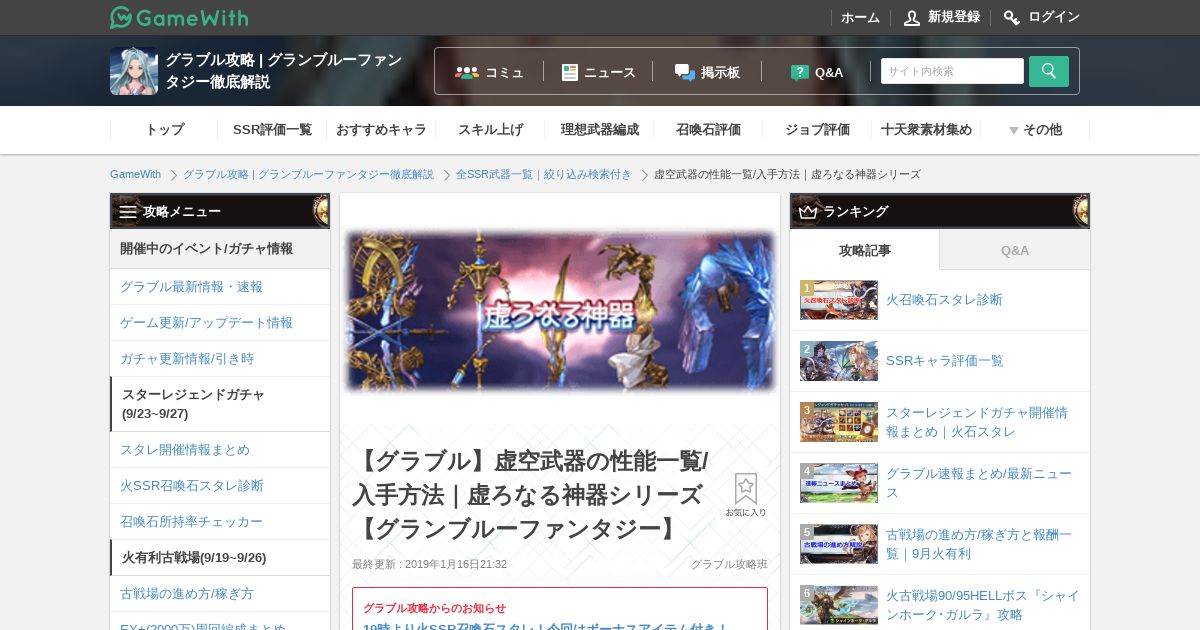Open 召喚石所持率チェッカー sidebar link
1200x630 pixels.
[220, 522]
